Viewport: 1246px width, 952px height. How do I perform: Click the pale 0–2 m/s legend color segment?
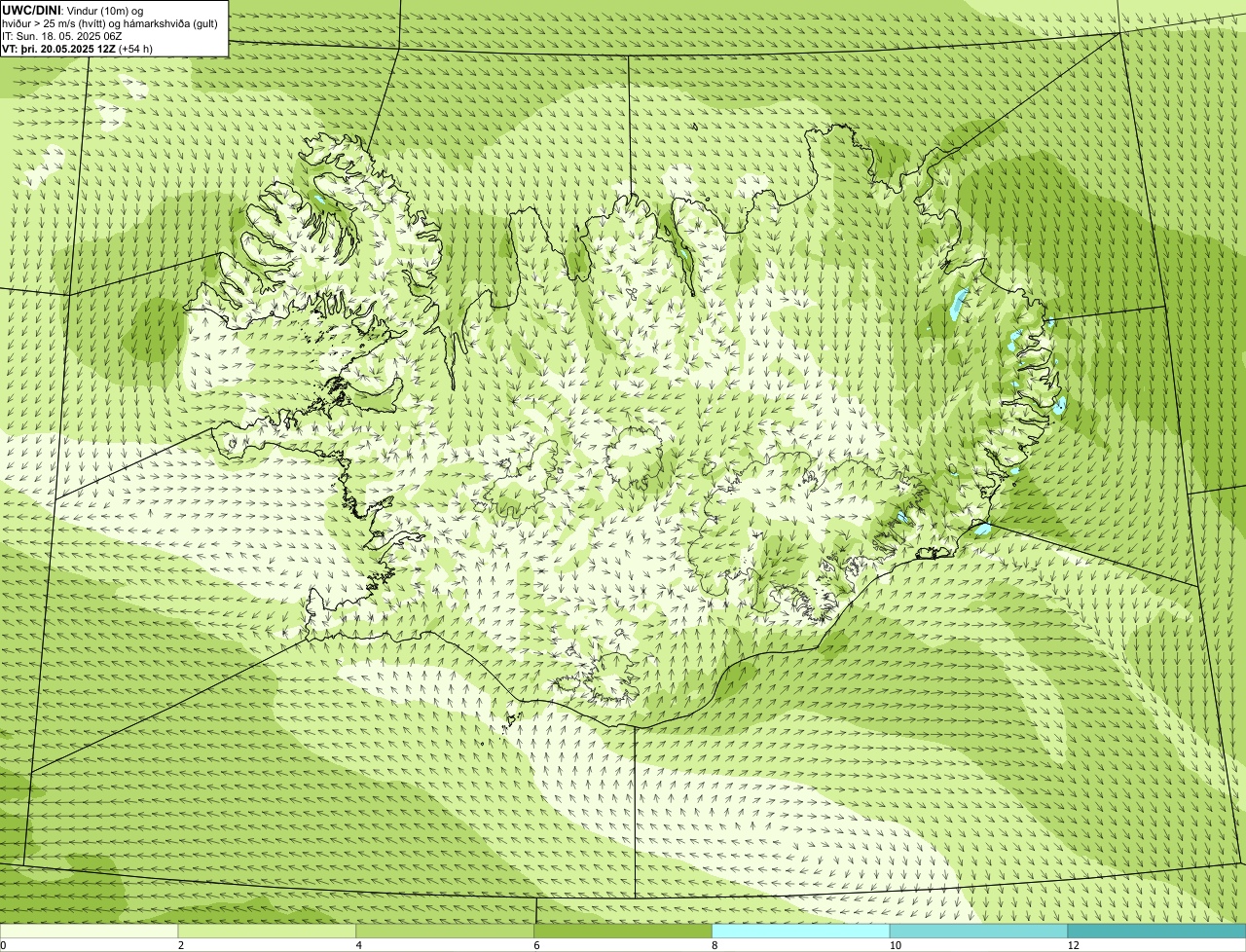[90, 932]
